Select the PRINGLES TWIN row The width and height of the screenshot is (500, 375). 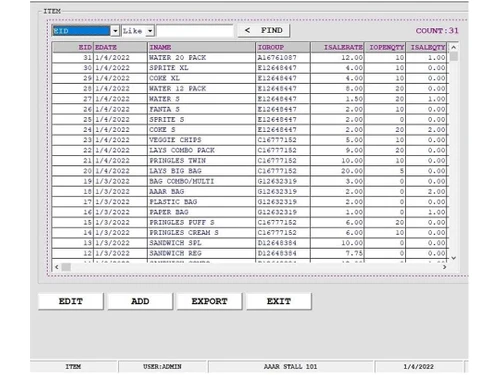coord(249,161)
